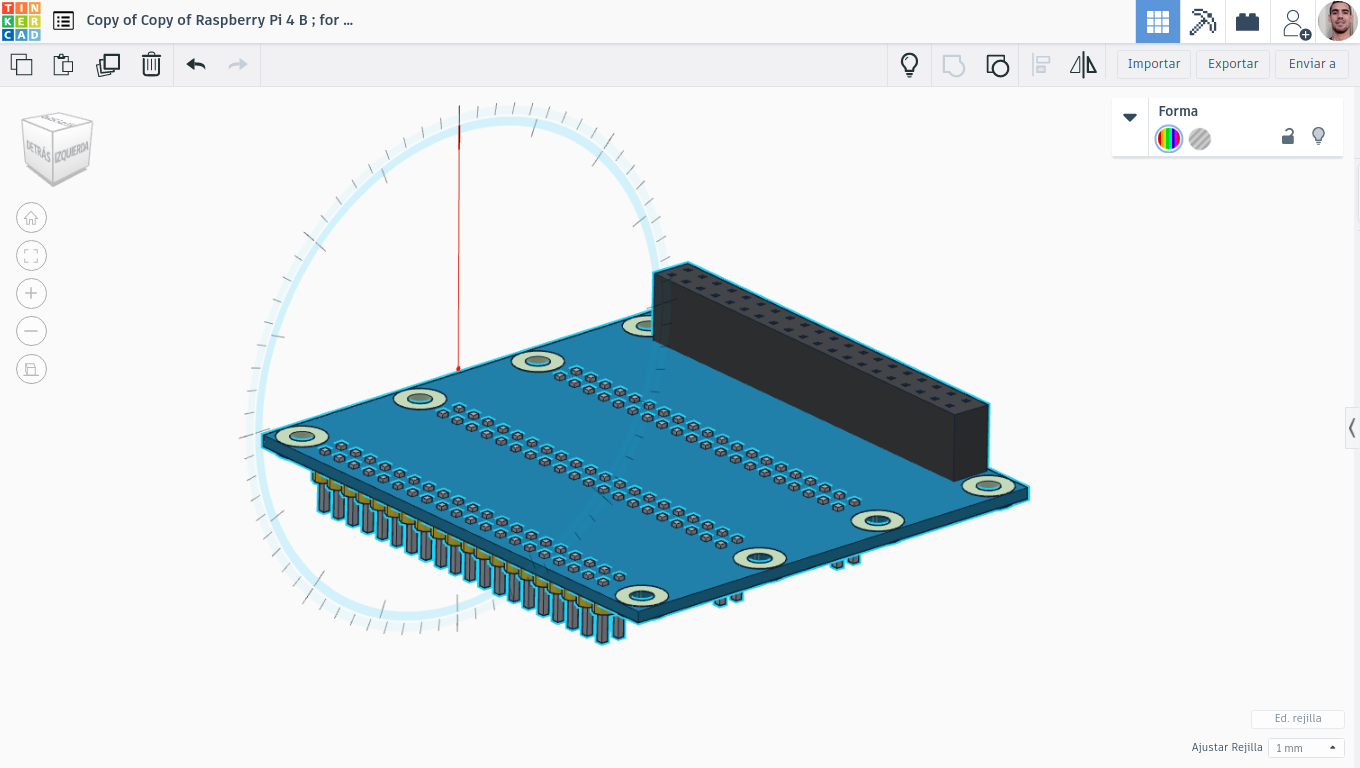Click the Exportar button
The width and height of the screenshot is (1360, 768).
click(1233, 64)
